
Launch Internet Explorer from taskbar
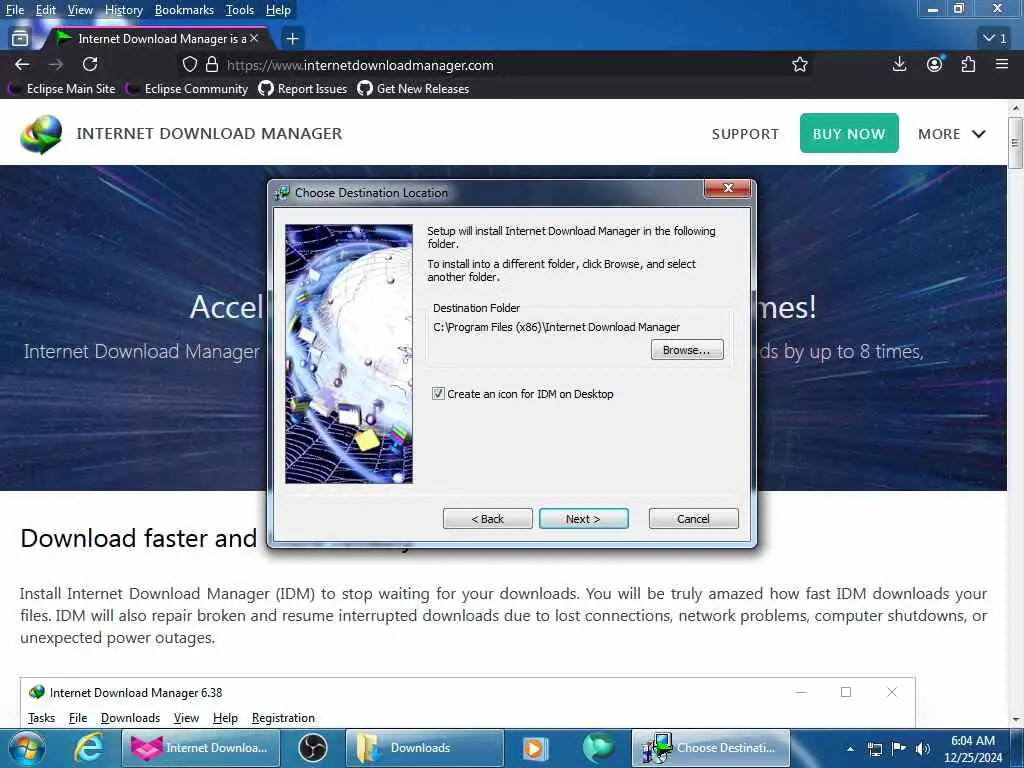(x=88, y=748)
